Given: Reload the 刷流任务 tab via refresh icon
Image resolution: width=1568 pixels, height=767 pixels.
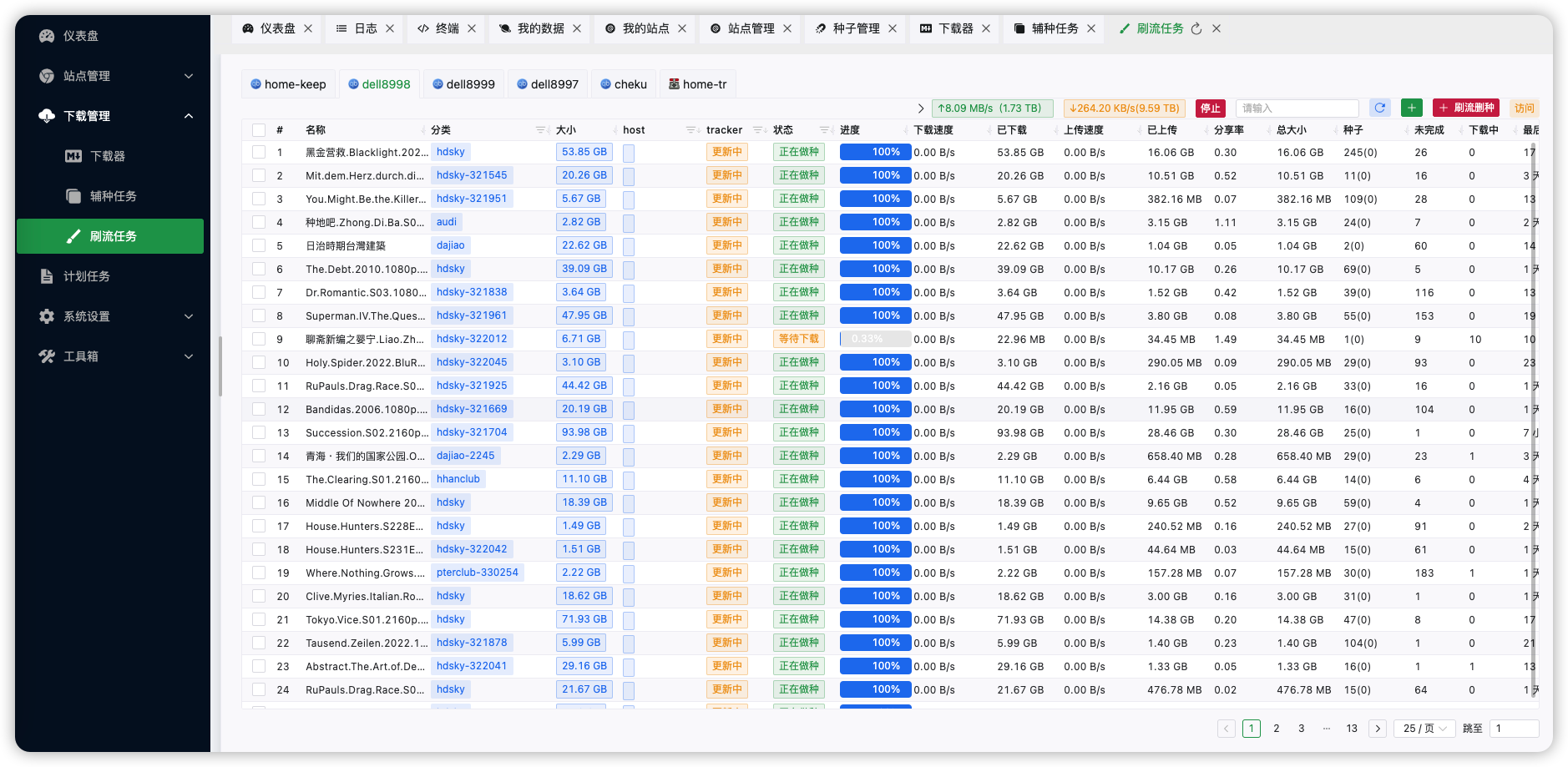Looking at the screenshot, I should click(1196, 28).
